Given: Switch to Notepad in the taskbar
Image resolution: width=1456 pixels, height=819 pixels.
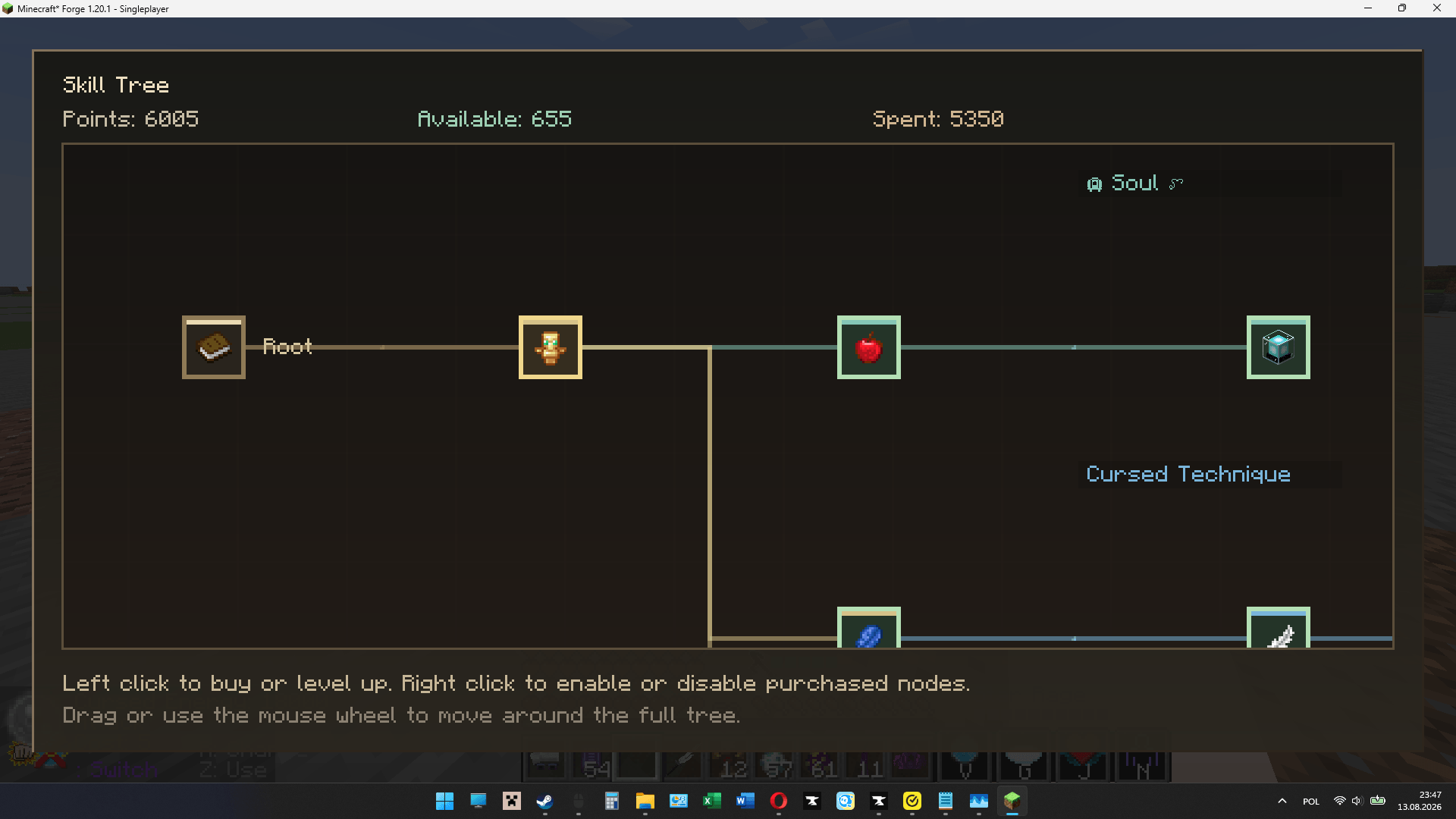Looking at the screenshot, I should (x=945, y=801).
